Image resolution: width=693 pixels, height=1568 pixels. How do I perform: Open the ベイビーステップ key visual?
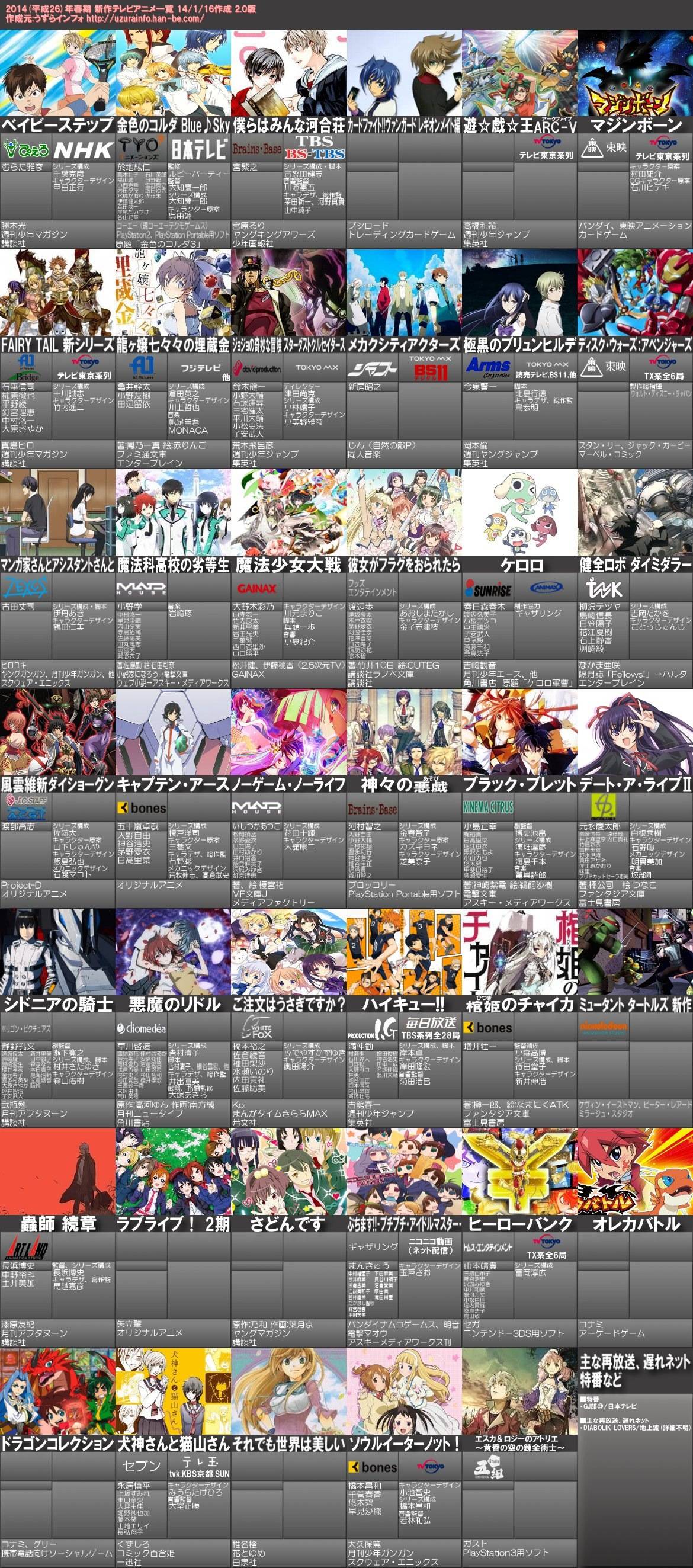click(x=57, y=72)
